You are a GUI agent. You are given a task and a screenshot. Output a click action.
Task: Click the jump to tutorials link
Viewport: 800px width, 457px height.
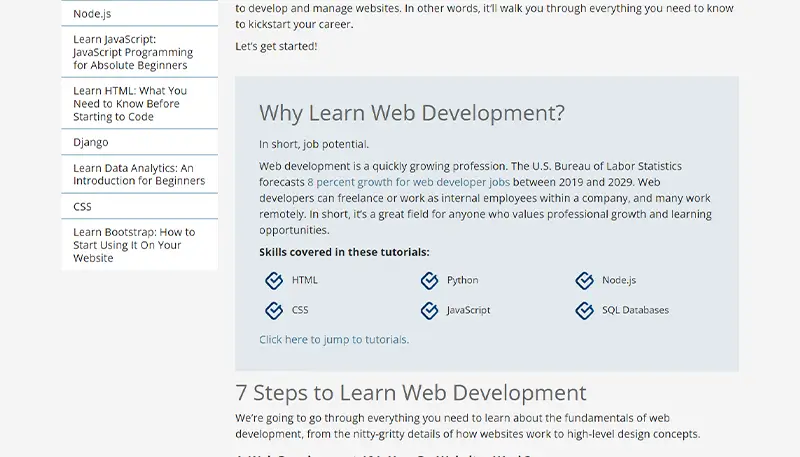tap(334, 340)
